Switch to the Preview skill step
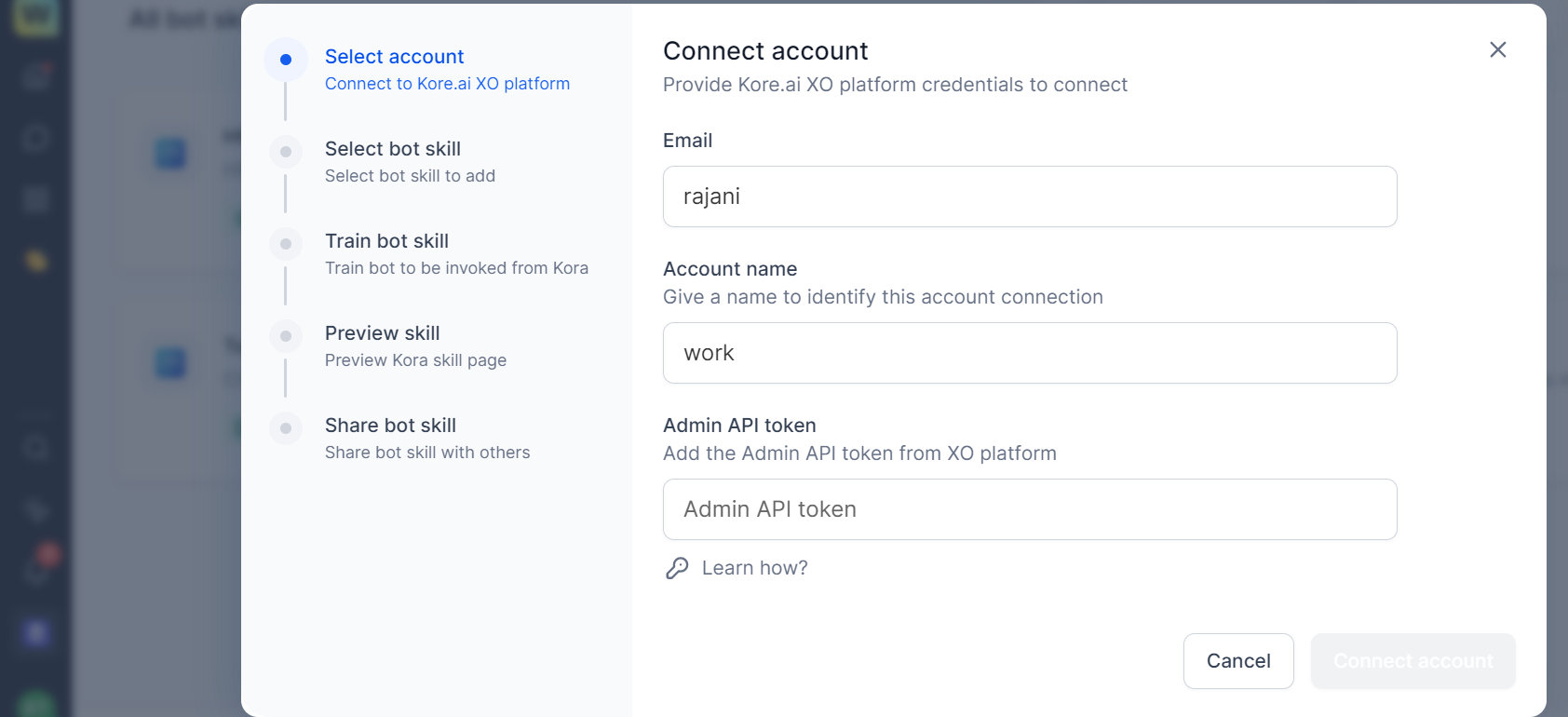The width and height of the screenshot is (1568, 717). pos(382,333)
